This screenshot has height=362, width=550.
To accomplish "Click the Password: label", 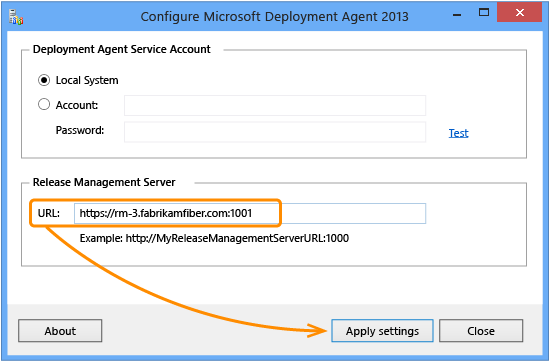I will click(80, 130).
